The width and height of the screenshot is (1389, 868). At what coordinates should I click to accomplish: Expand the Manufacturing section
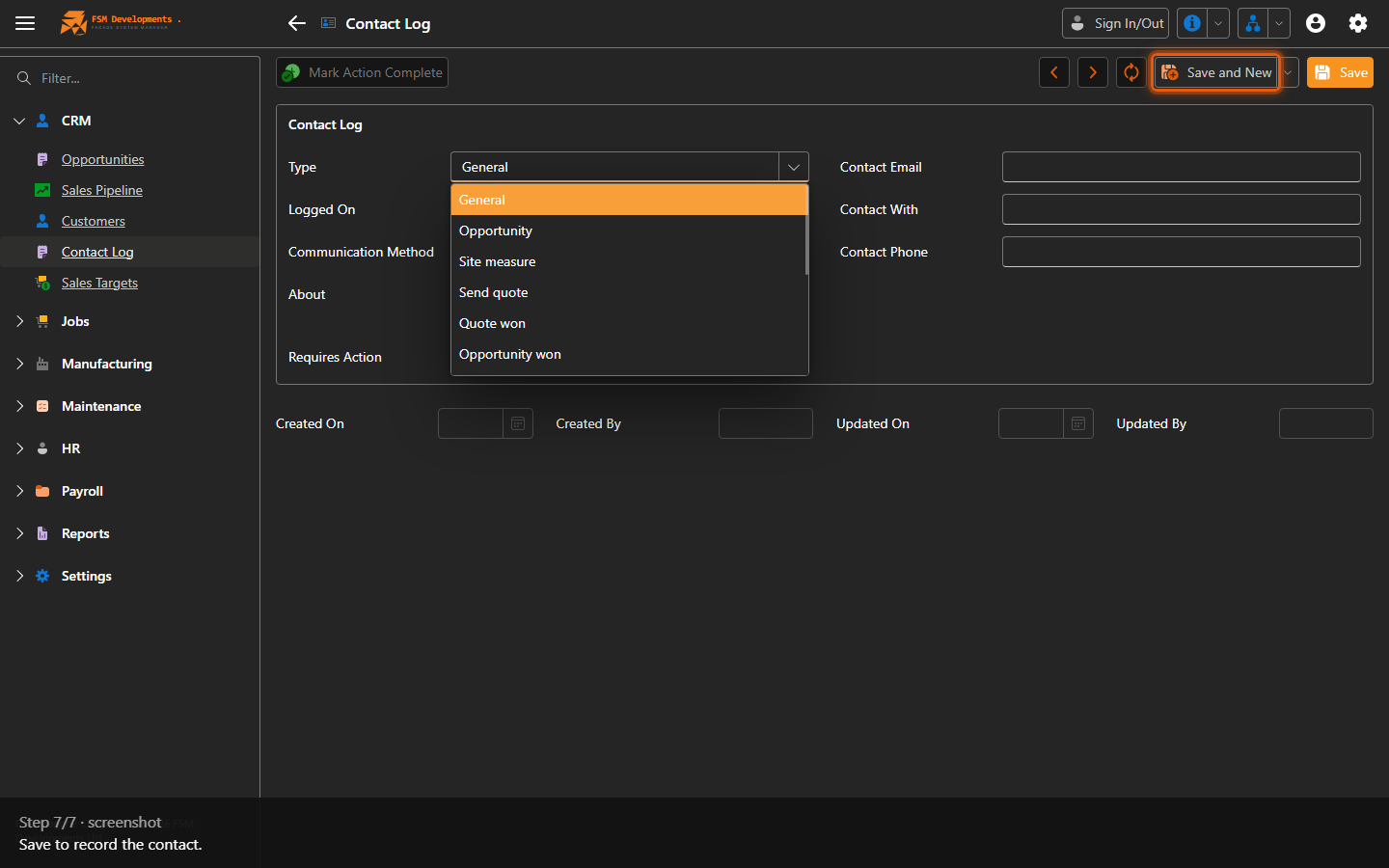point(19,364)
